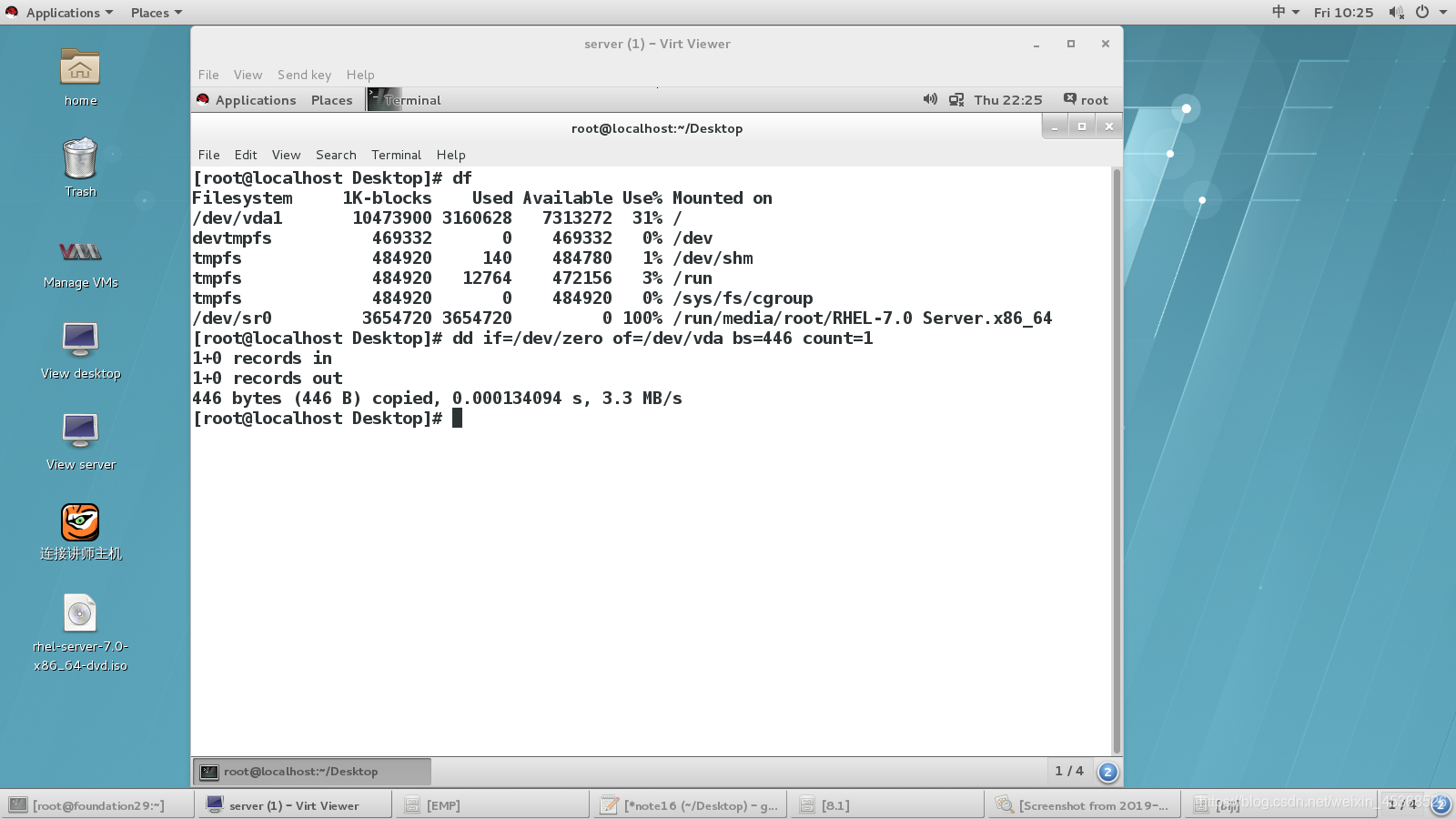Viewport: 1456px width, 819px height.
Task: Click the guest notification badge 2
Action: (x=1107, y=772)
